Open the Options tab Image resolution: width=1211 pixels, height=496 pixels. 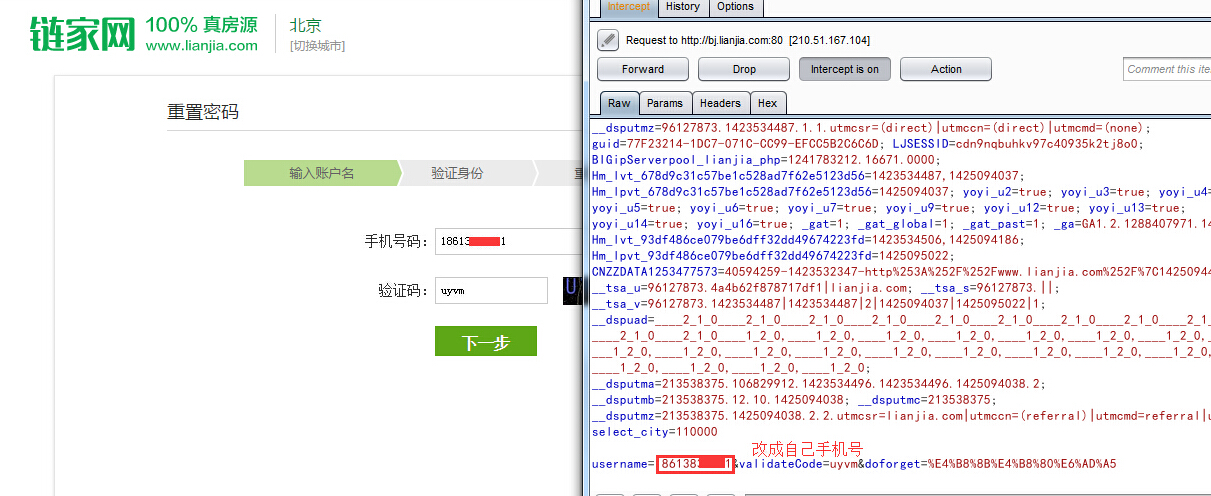pos(735,7)
